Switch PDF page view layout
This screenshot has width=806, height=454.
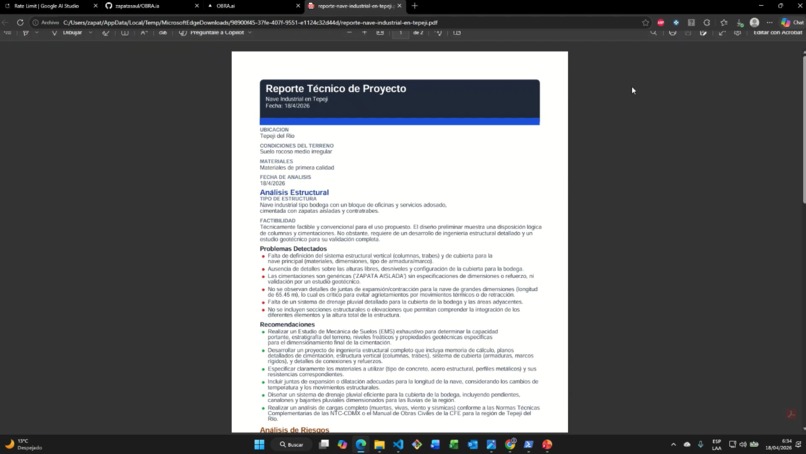point(457,32)
